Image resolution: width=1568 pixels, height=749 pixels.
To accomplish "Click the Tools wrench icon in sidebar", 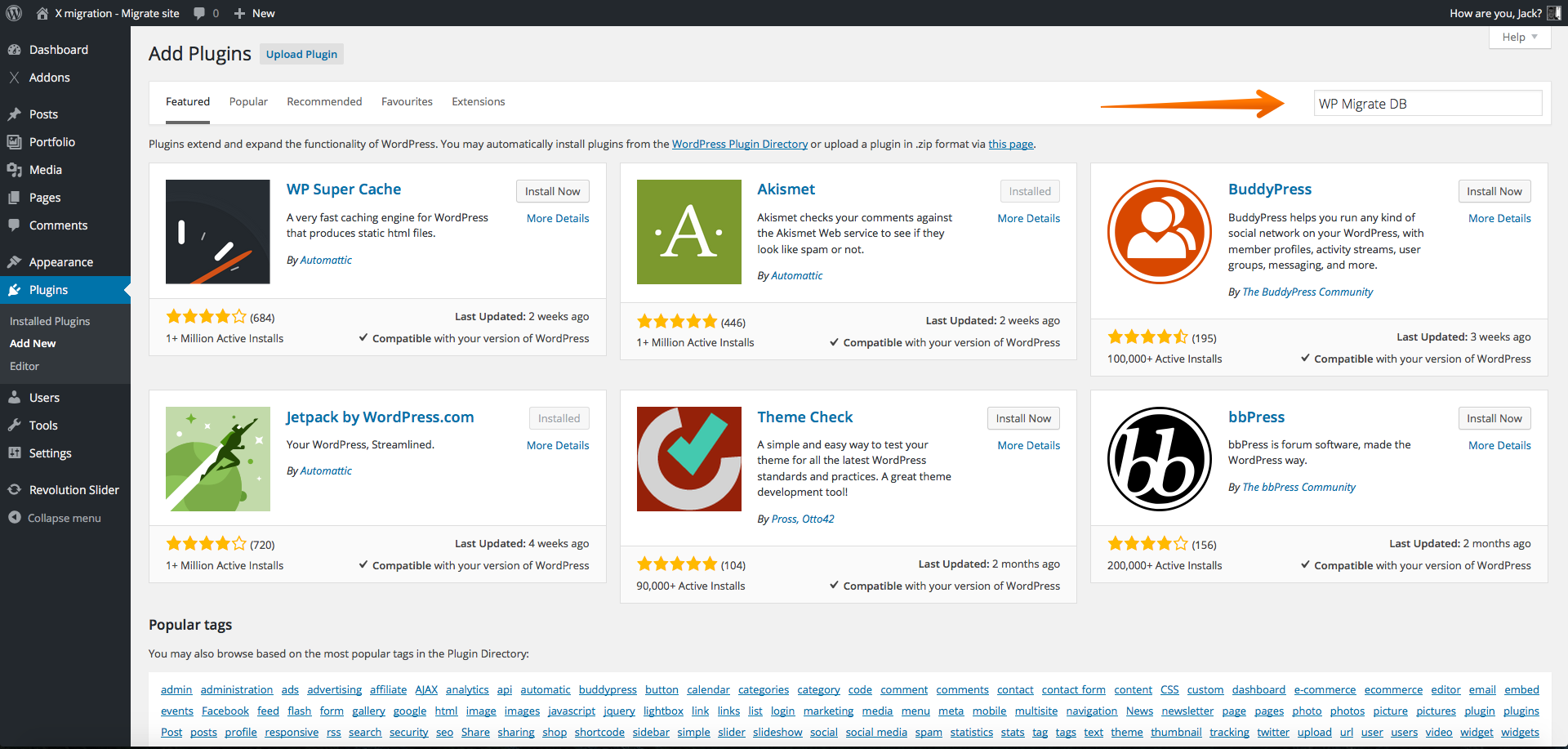I will (14, 426).
